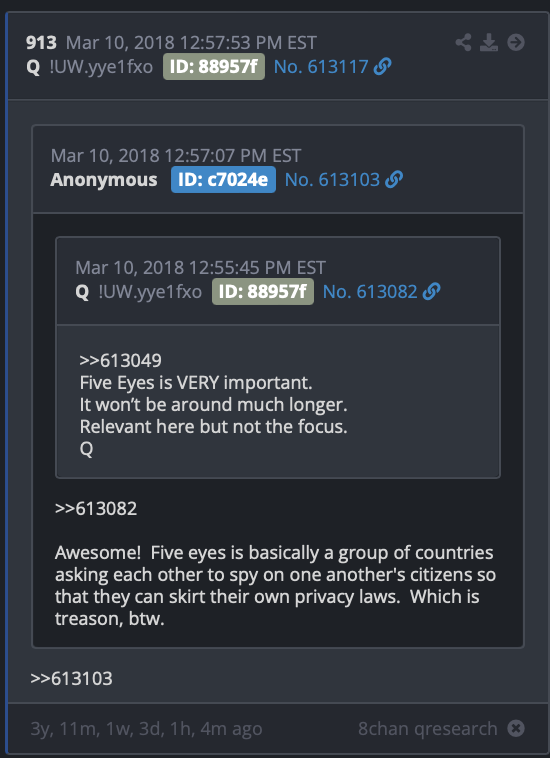The height and width of the screenshot is (758, 550).
Task: Dismiss the 8chan qresearch tag via its x icon
Action: [x=516, y=728]
